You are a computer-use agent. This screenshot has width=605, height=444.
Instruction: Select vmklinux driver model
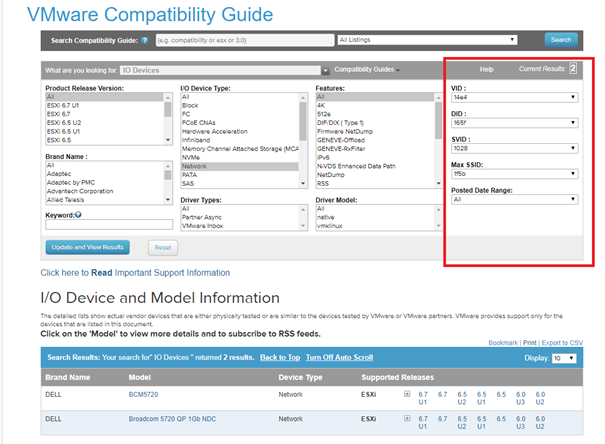coord(375,226)
